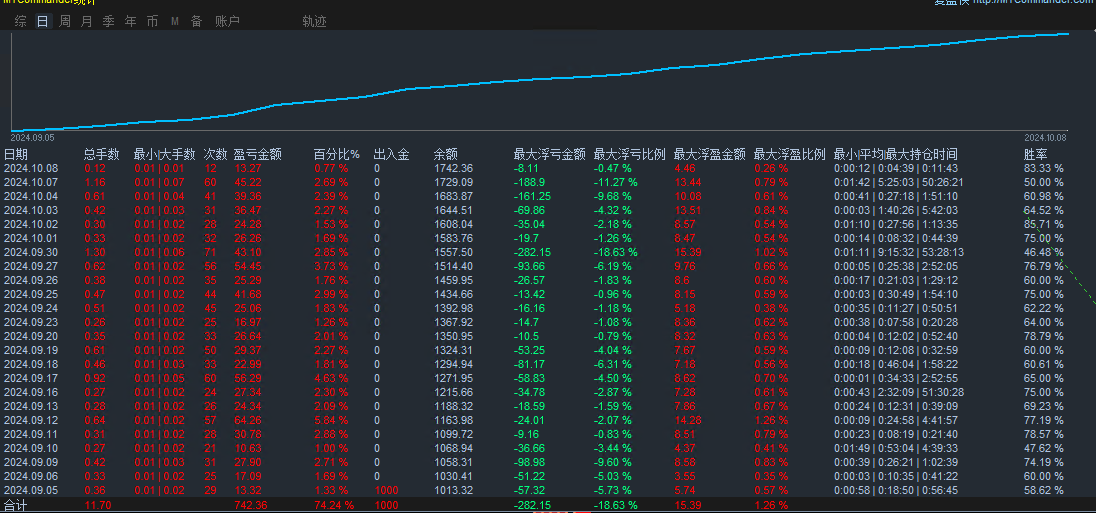Click holding time 0:01:42 | 5:25:03 | 50:26:21
Viewport: 1096px width, 513px height.
click(x=899, y=182)
